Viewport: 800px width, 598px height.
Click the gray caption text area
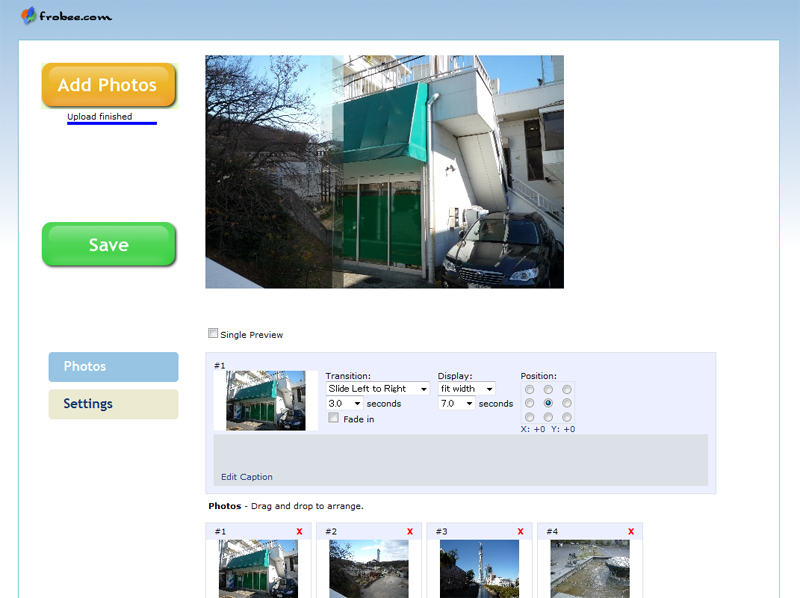pyautogui.click(x=461, y=460)
